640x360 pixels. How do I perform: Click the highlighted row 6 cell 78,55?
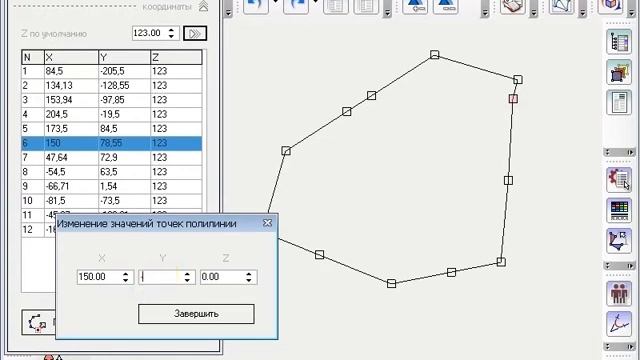124,143
